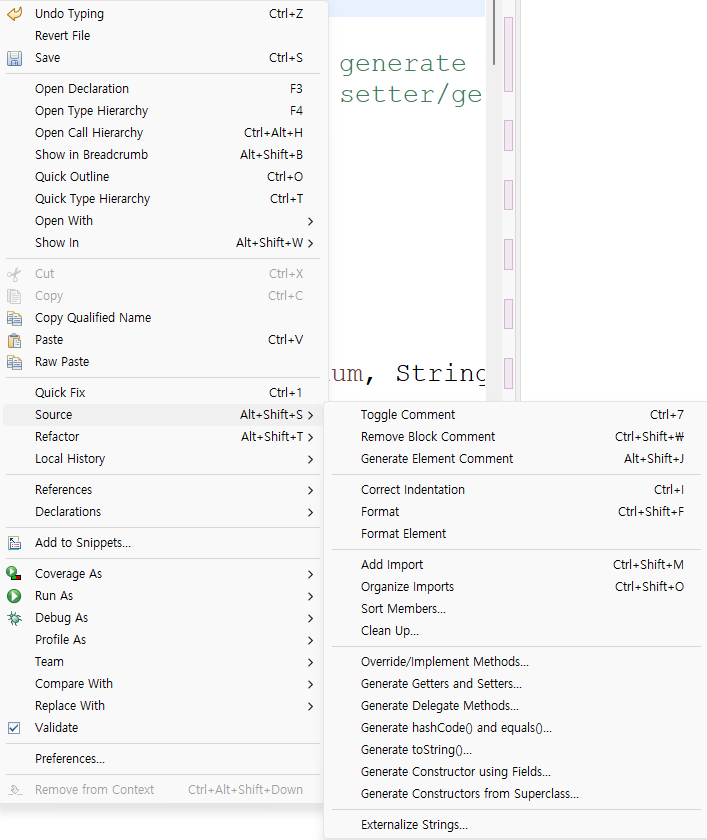Click the green Run As icon

[14, 596]
